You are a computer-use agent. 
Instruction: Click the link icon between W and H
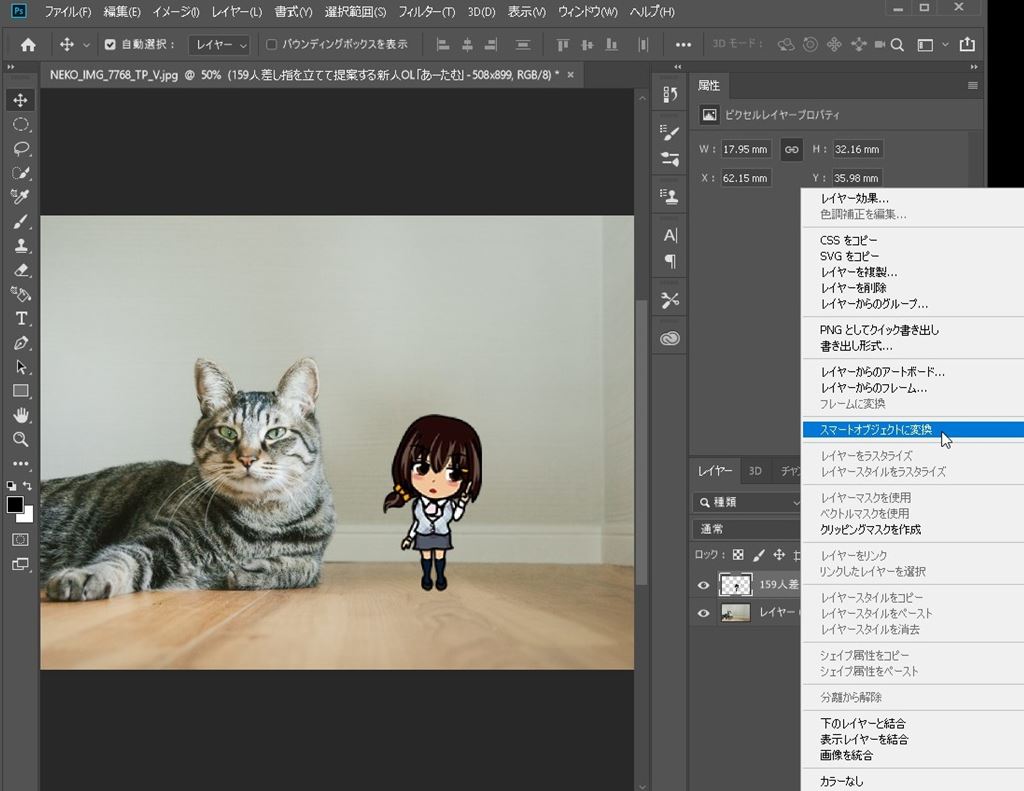pos(791,149)
